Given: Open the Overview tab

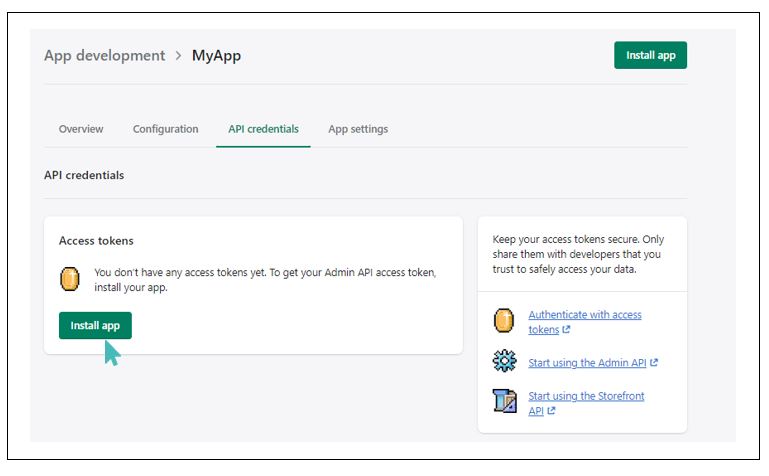Looking at the screenshot, I should coord(81,129).
